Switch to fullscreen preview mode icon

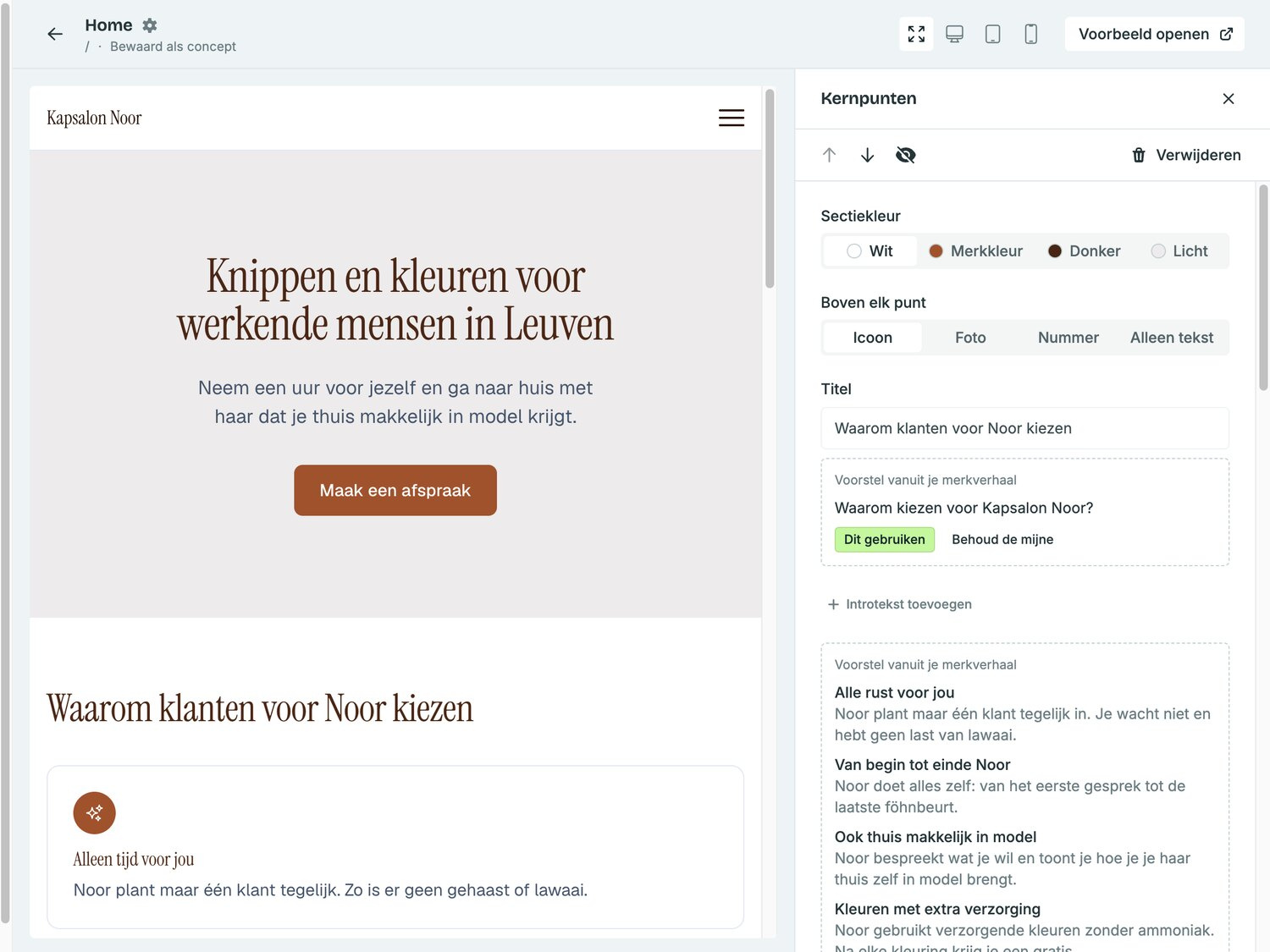pyautogui.click(x=916, y=34)
